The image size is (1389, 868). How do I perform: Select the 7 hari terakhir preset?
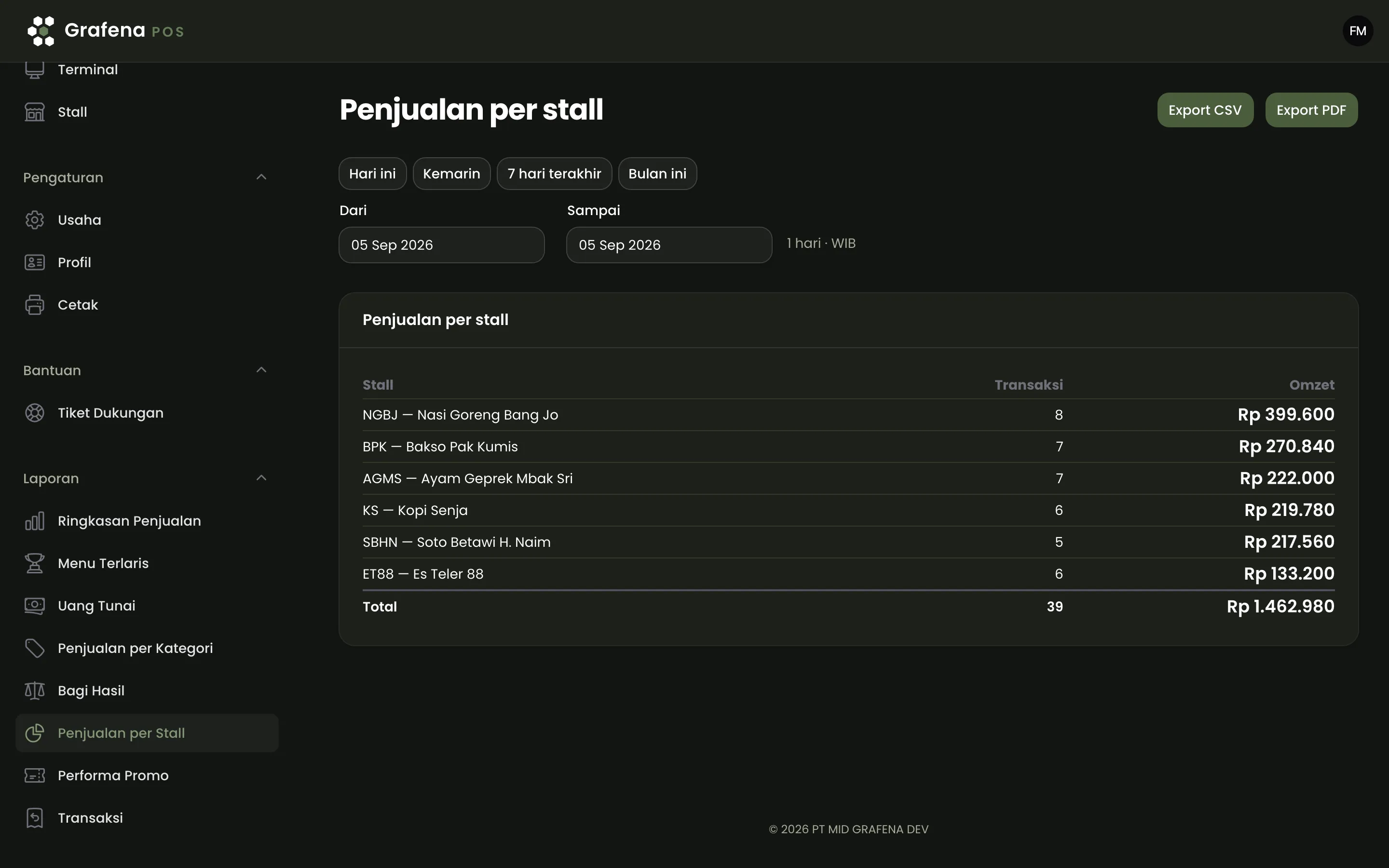tap(555, 174)
